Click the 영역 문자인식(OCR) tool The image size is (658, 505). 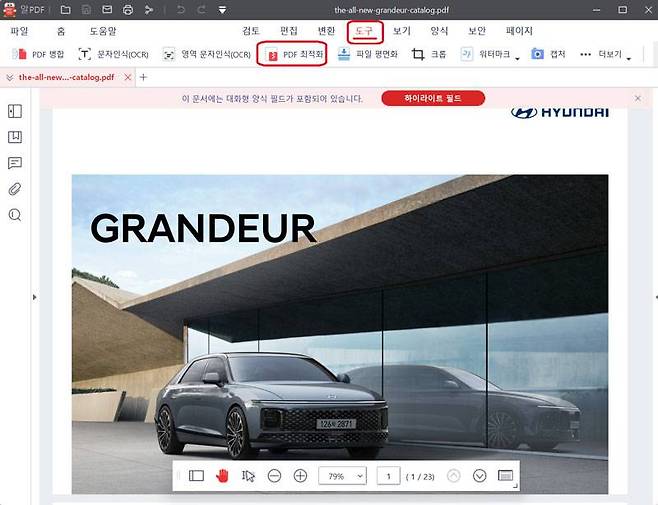click(206, 54)
